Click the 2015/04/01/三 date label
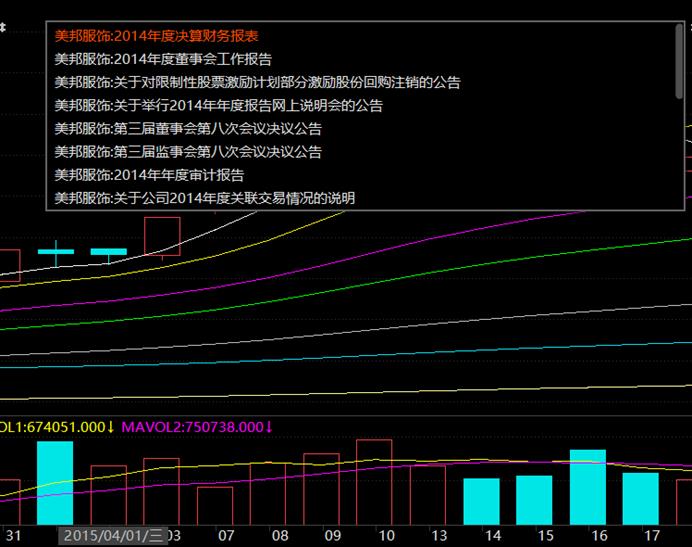Image resolution: width=692 pixels, height=547 pixels. 113,536
